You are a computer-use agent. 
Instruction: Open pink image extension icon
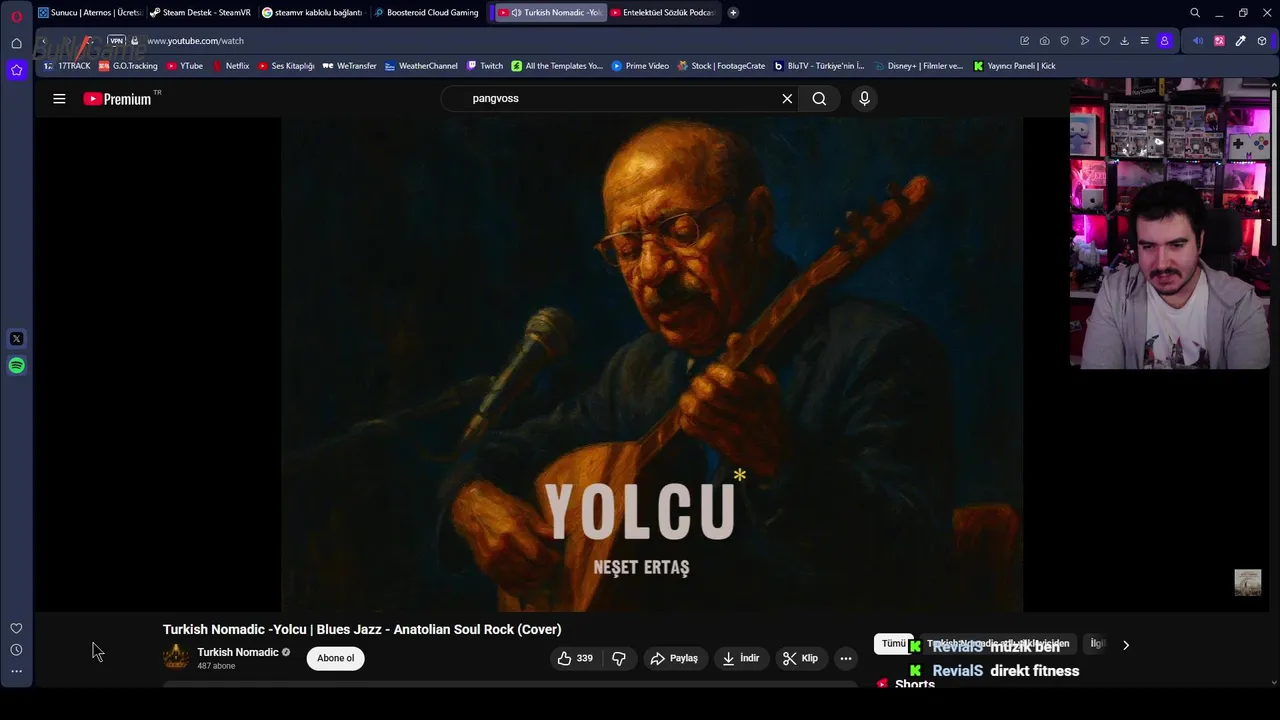pyautogui.click(x=1219, y=41)
